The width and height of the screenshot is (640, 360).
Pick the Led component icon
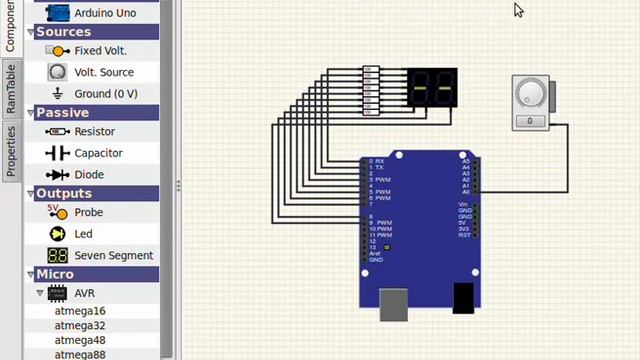coord(58,234)
